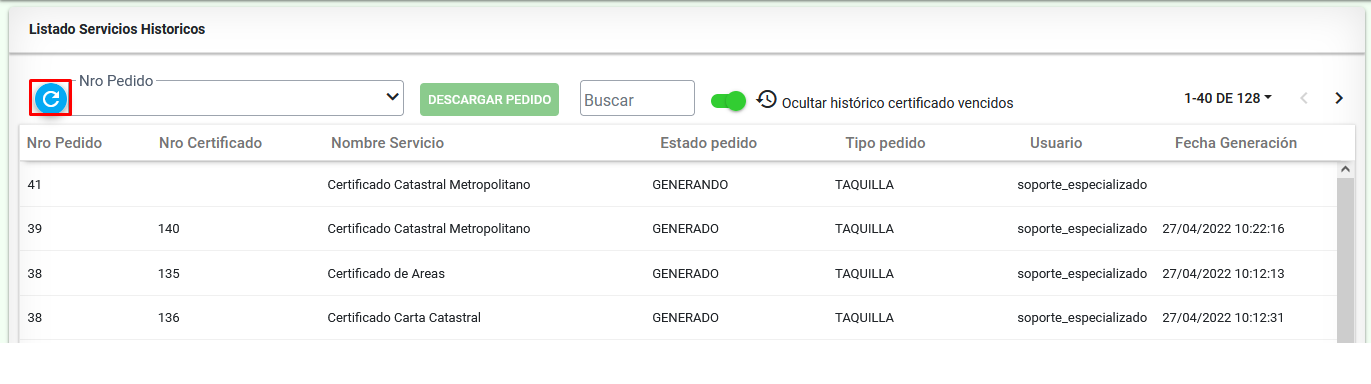Screen dimensions: 1371x384
Task: Sort by Fecha Generación column header
Action: pyautogui.click(x=1236, y=143)
